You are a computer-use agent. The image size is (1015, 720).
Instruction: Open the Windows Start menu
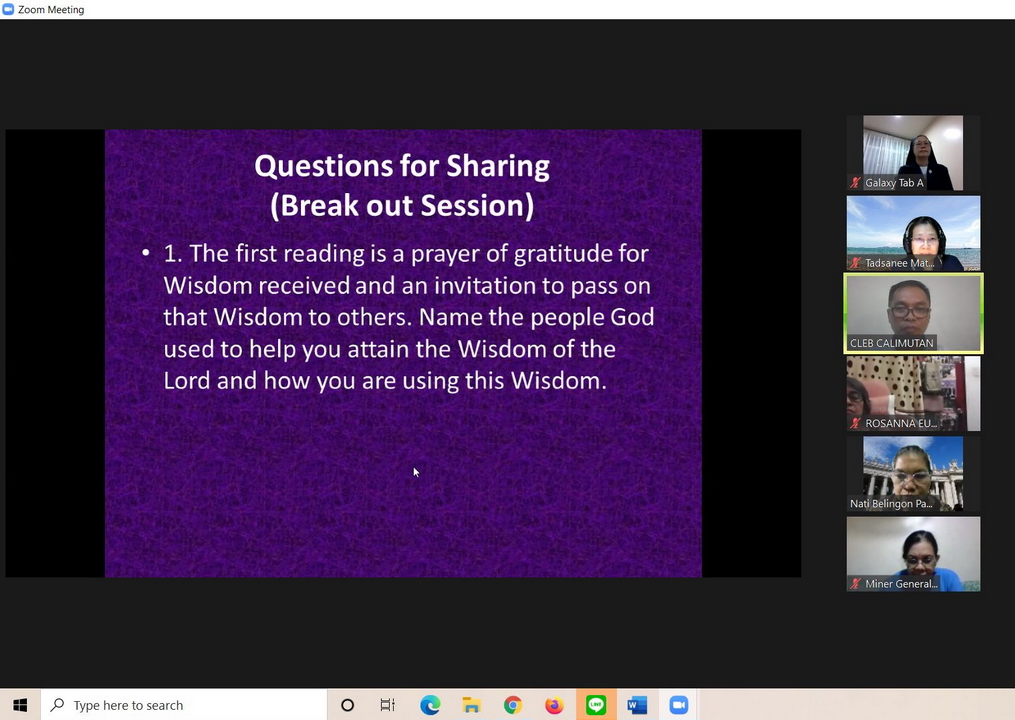(20, 705)
